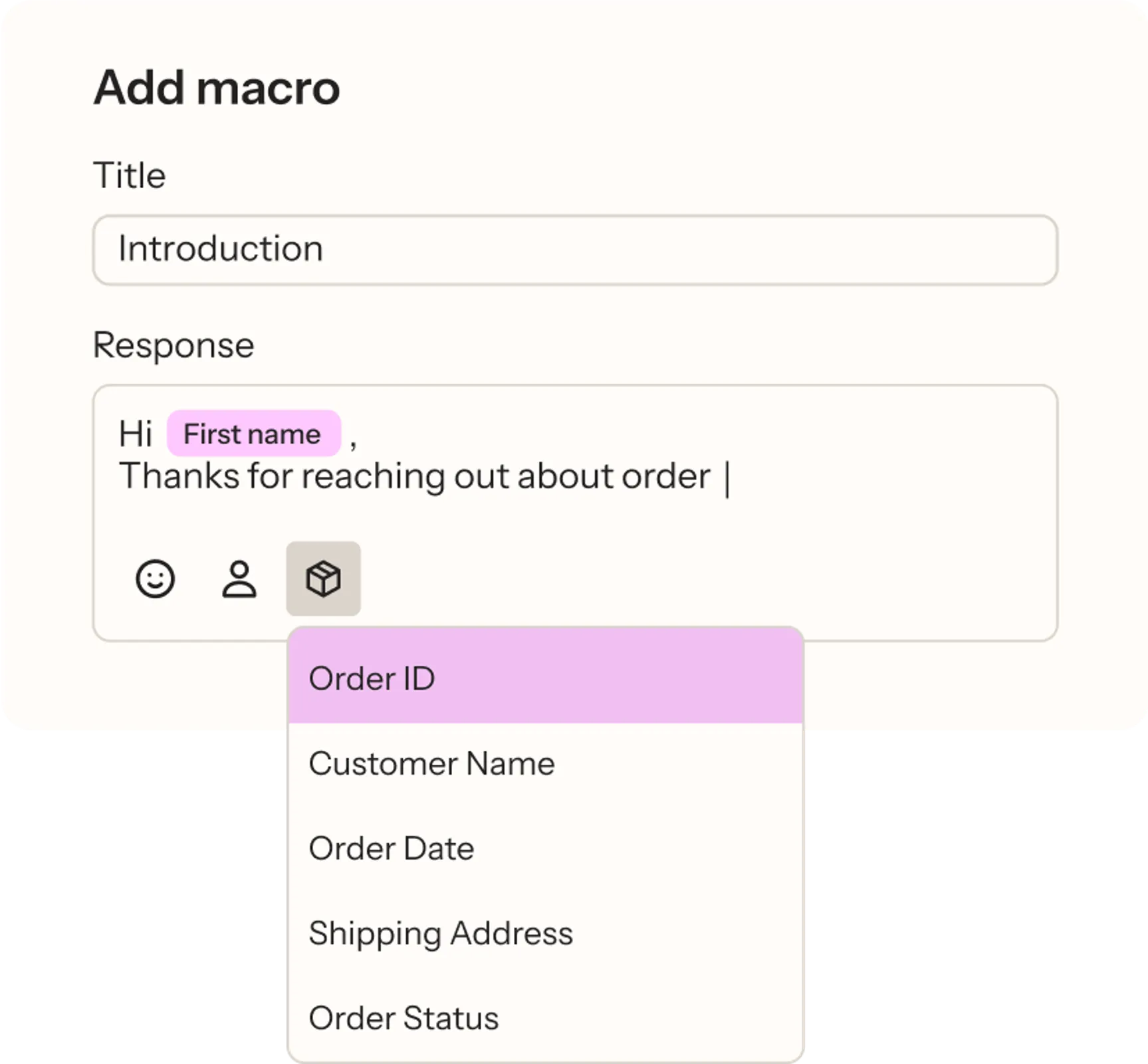Screen dimensions: 1148x1064
Task: Select the pink First name token
Action: tap(253, 434)
